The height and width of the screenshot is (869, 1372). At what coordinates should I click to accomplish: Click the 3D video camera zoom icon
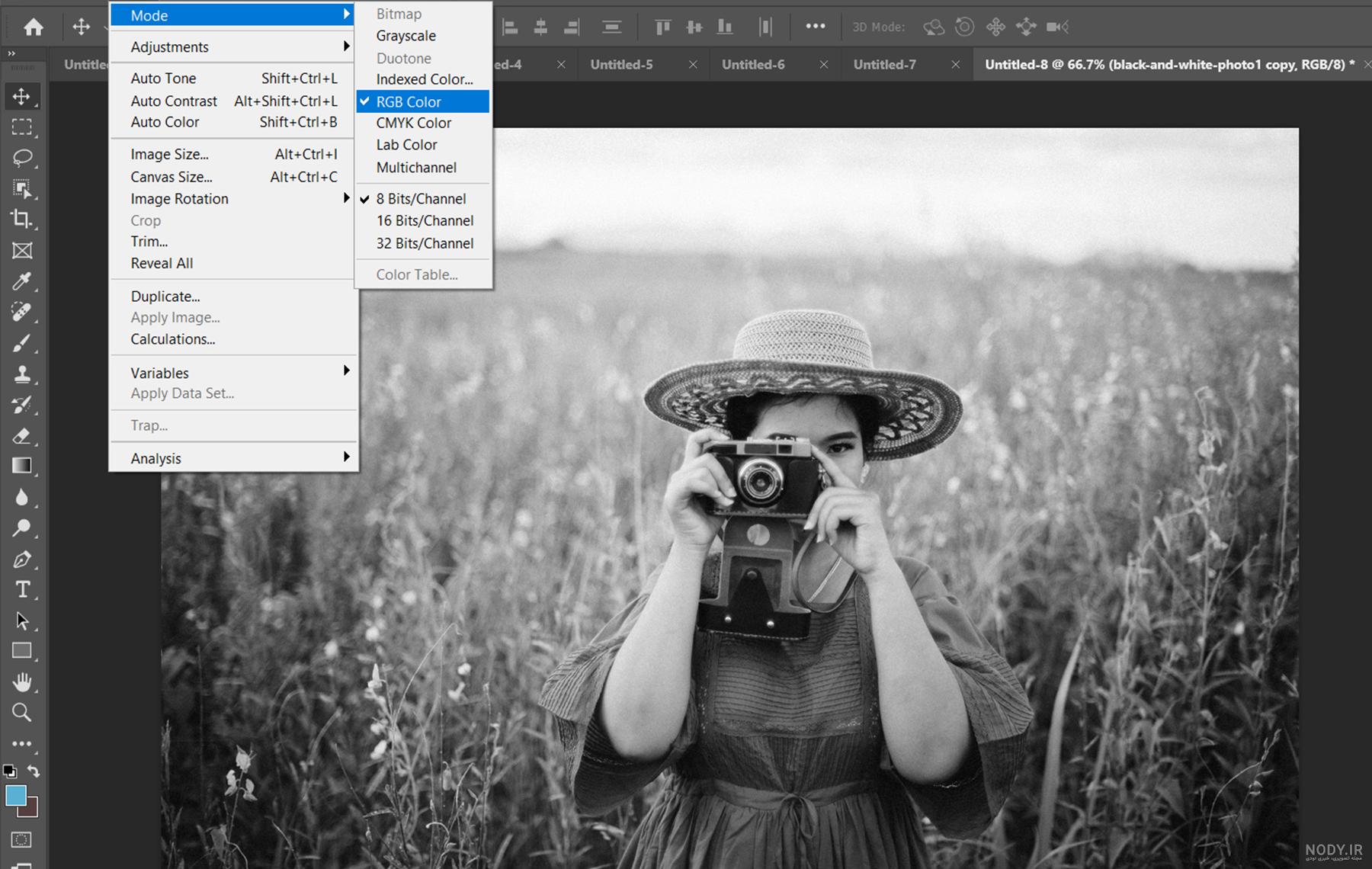[1057, 27]
